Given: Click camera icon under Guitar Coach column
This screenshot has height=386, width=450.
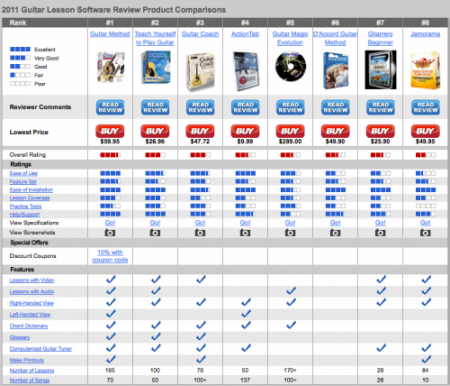Looking at the screenshot, I should coord(200,233).
